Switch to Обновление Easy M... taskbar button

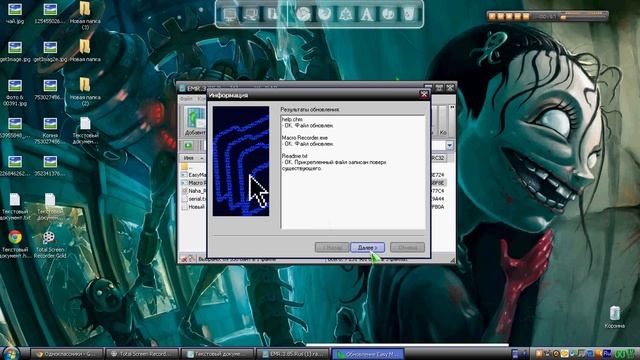[368, 354]
